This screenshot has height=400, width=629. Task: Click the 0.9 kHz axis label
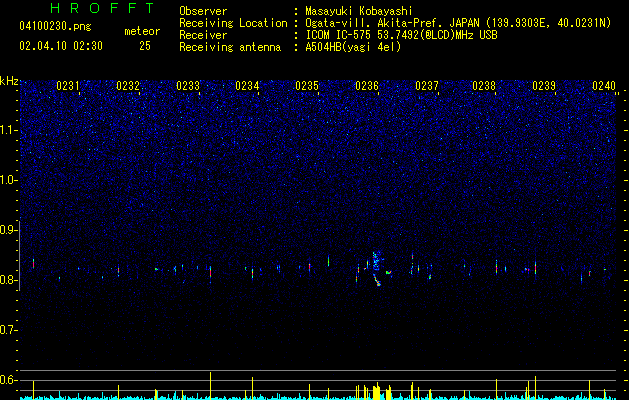tap(8, 230)
